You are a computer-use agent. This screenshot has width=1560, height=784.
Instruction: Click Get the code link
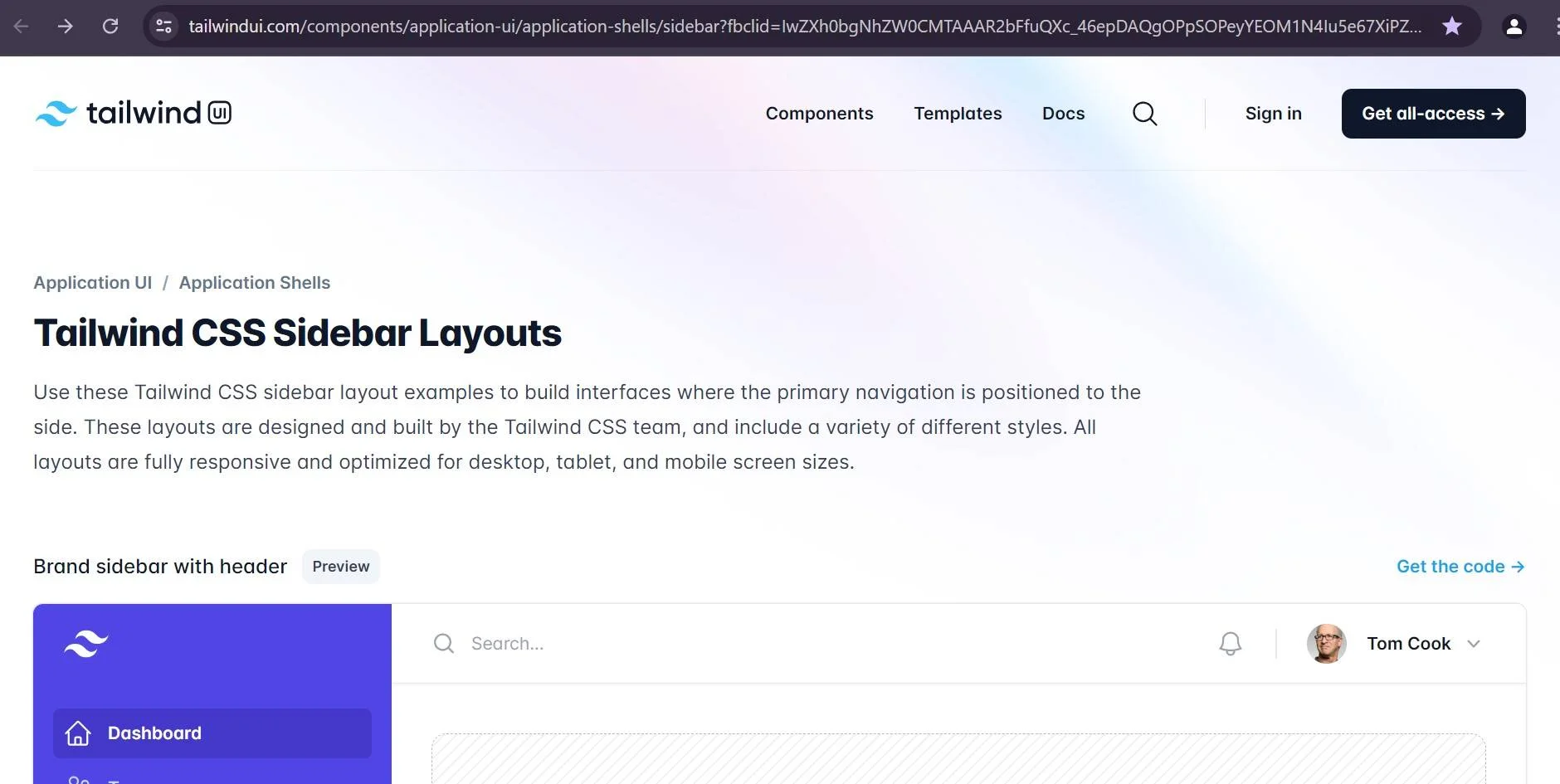point(1460,567)
